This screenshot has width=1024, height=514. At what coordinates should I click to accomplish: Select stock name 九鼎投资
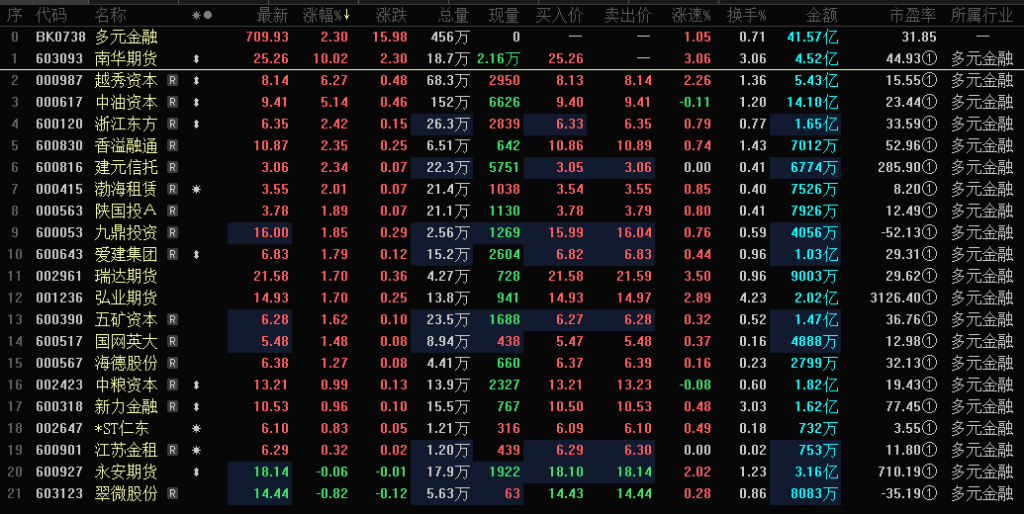[x=126, y=233]
